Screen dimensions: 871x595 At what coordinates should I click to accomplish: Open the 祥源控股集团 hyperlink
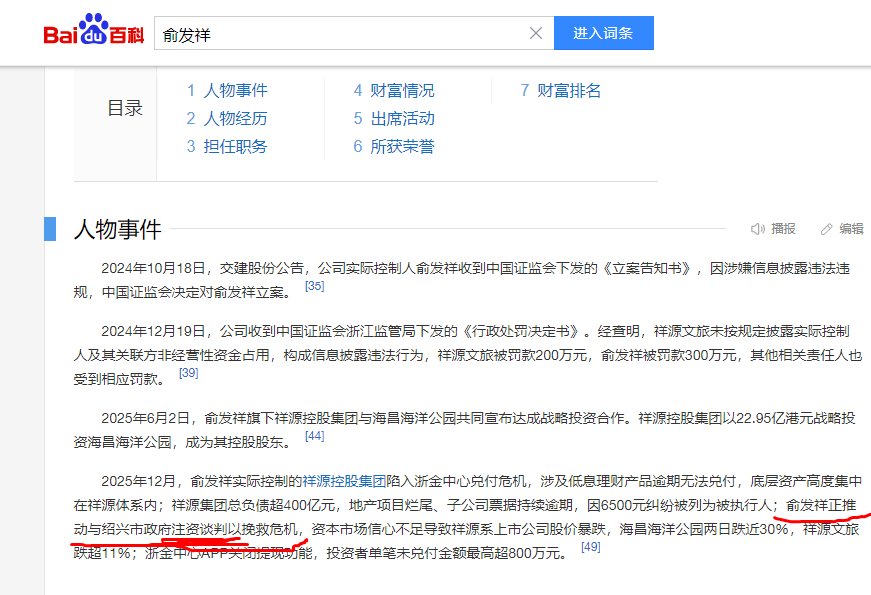pos(344,481)
